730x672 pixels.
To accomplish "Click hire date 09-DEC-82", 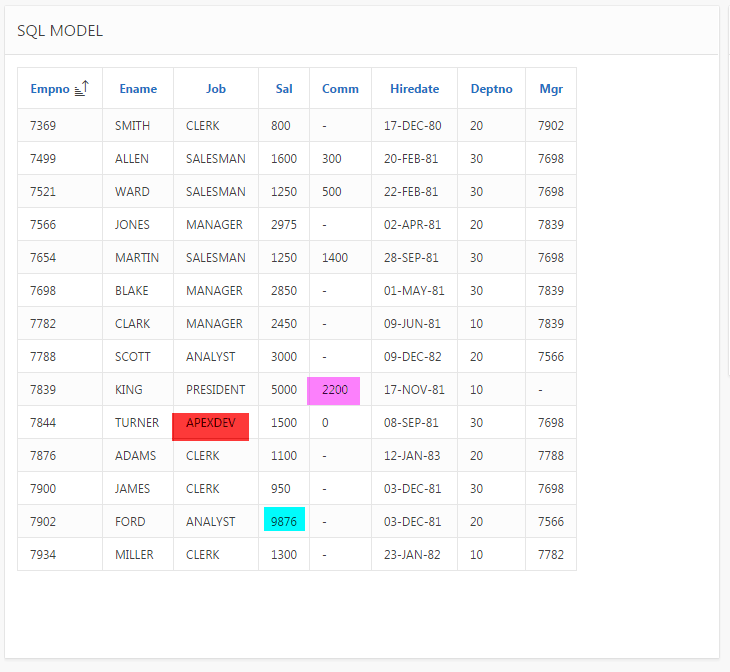I will (x=412, y=357).
